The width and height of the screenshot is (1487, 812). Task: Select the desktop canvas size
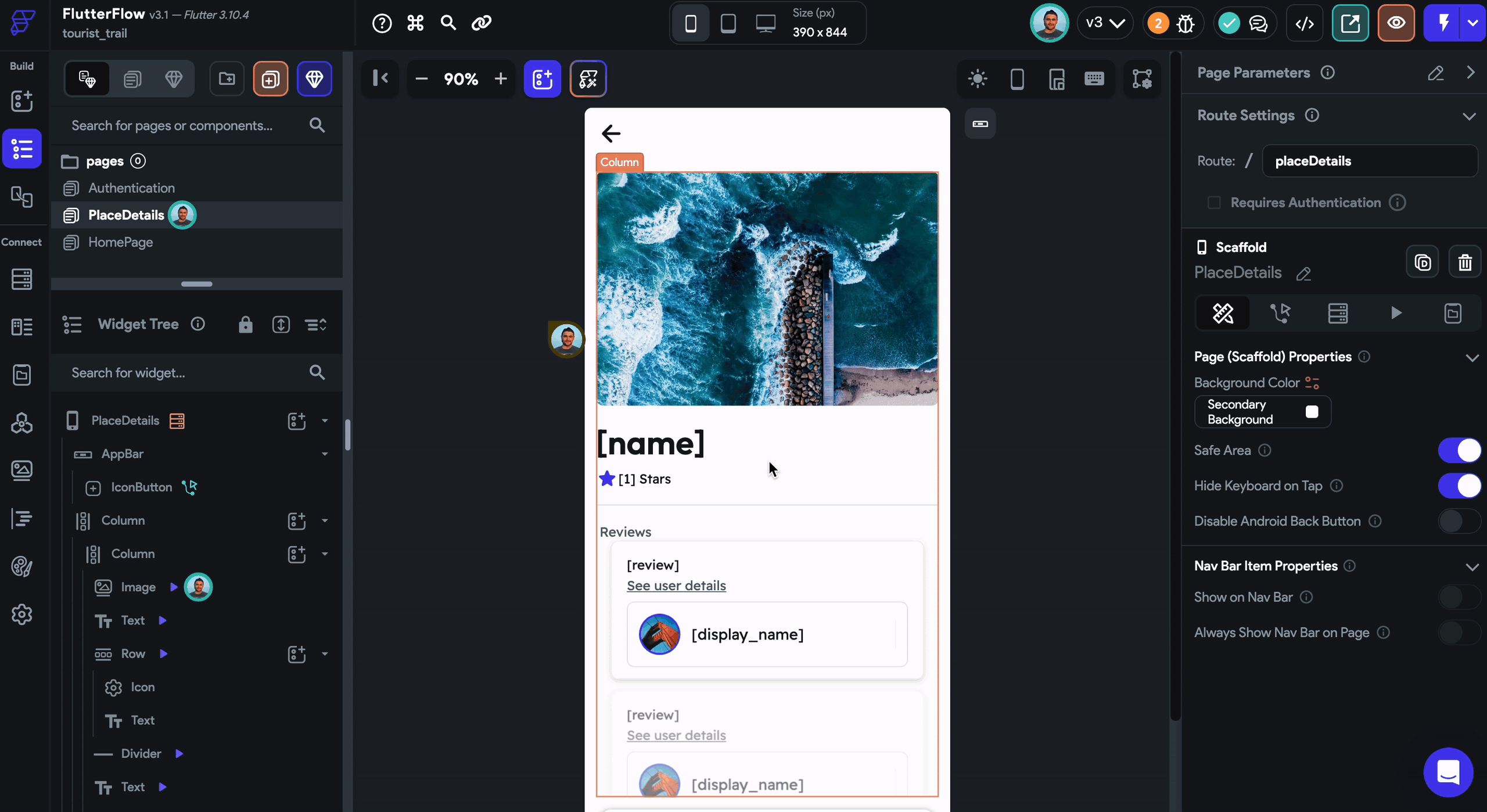click(766, 23)
